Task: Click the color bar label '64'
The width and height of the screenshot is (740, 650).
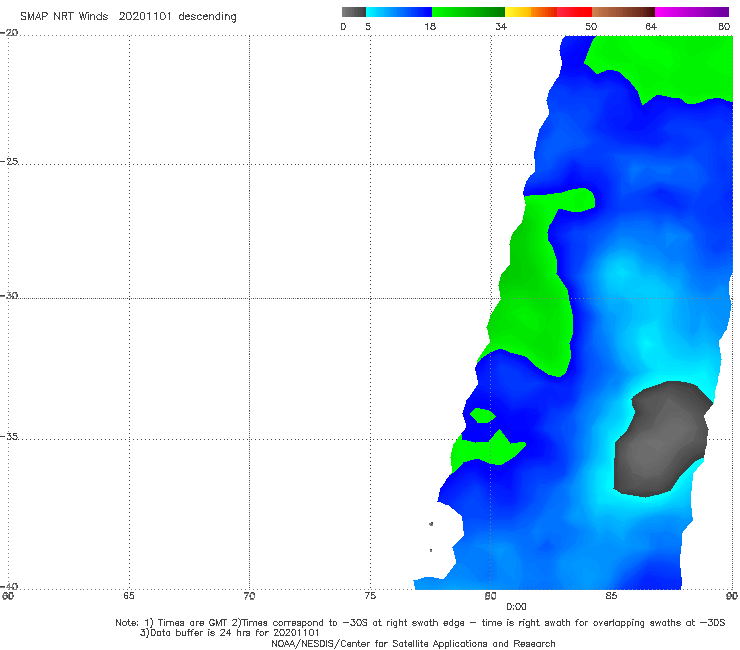Action: (651, 27)
